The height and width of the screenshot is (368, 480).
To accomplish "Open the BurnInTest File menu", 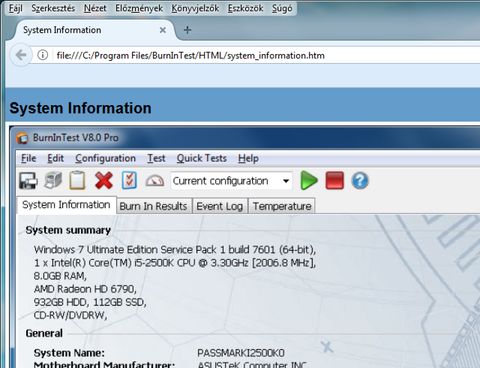I will [x=29, y=158].
